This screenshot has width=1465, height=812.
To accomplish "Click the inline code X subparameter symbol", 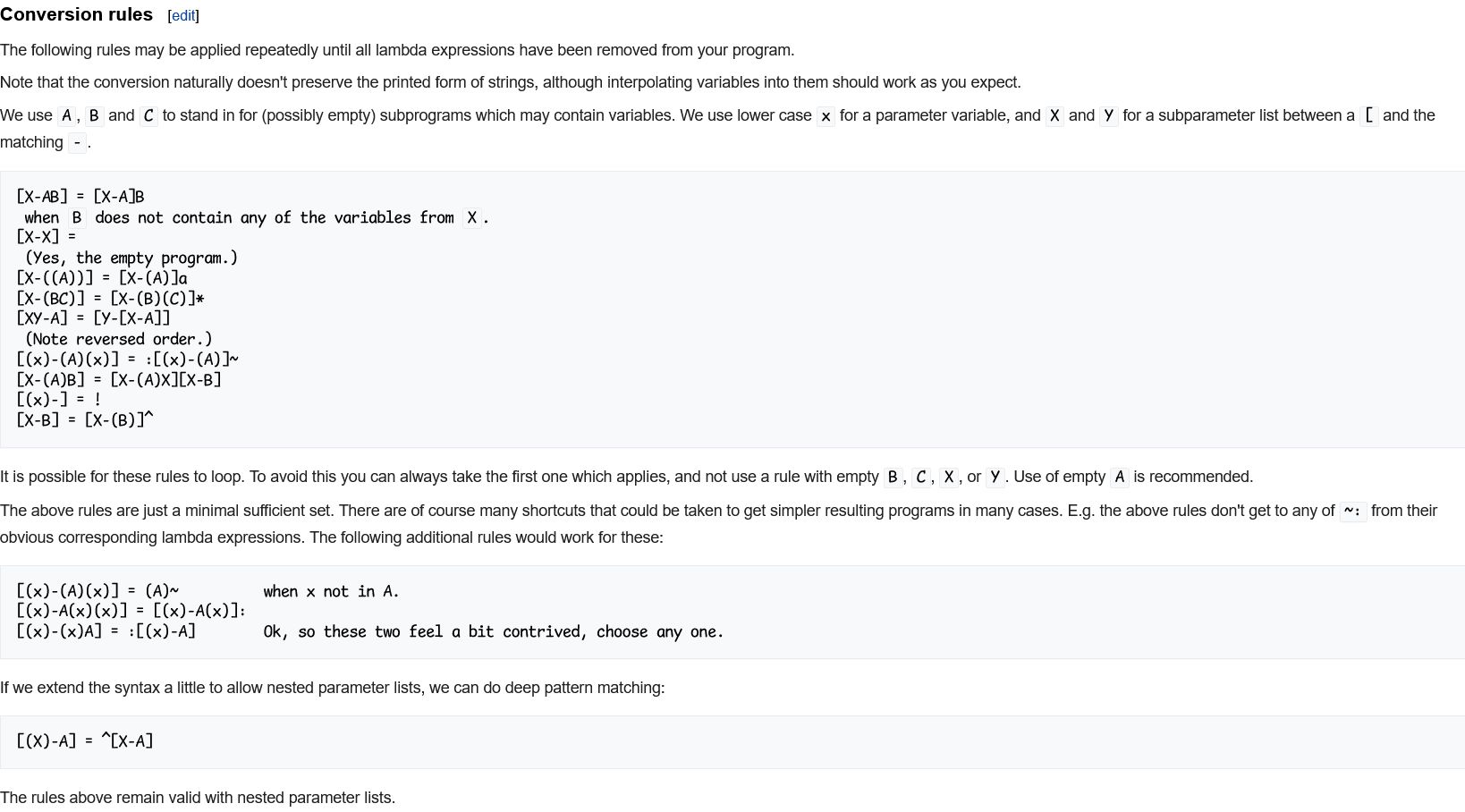I will point(1054,116).
